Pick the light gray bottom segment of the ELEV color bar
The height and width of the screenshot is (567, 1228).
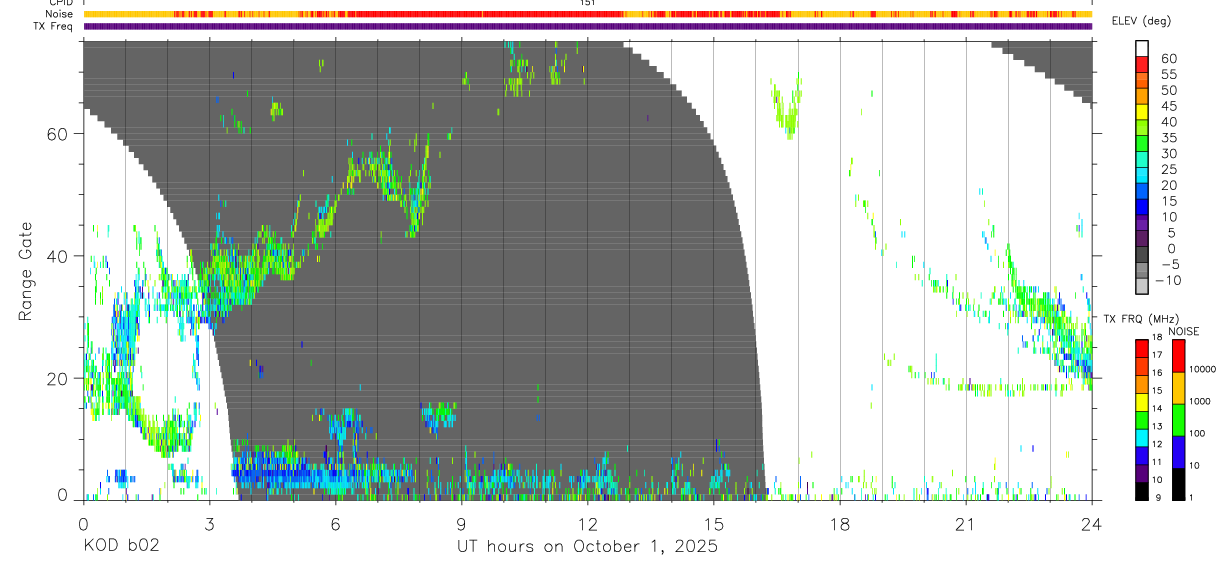point(1143,286)
